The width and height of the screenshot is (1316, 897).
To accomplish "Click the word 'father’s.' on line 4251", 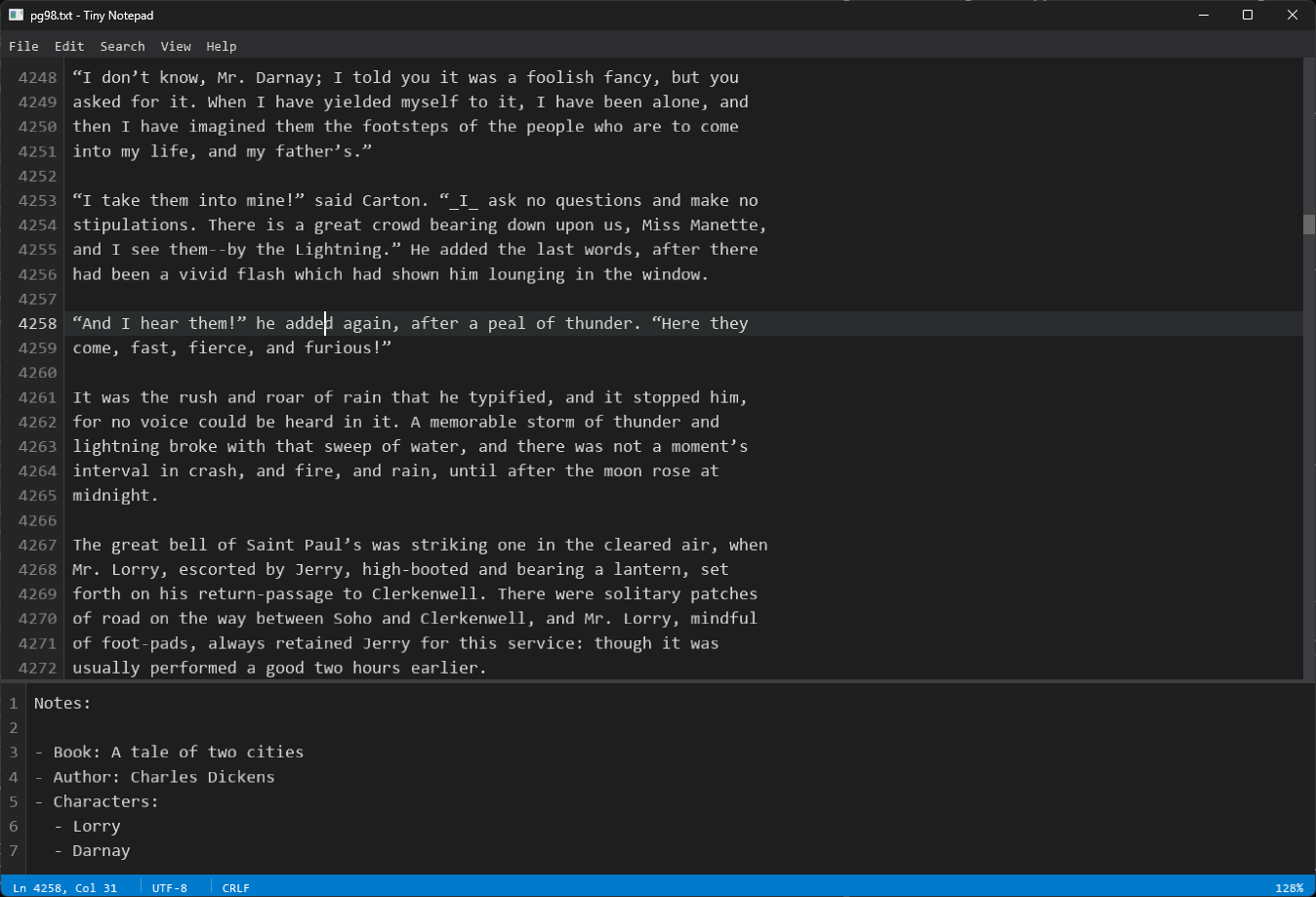I will pyautogui.click(x=319, y=151).
